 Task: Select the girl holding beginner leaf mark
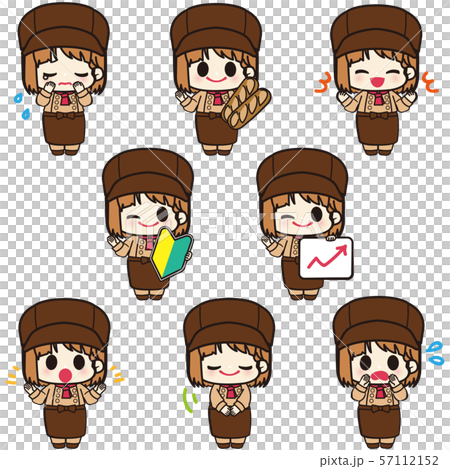[148, 224]
